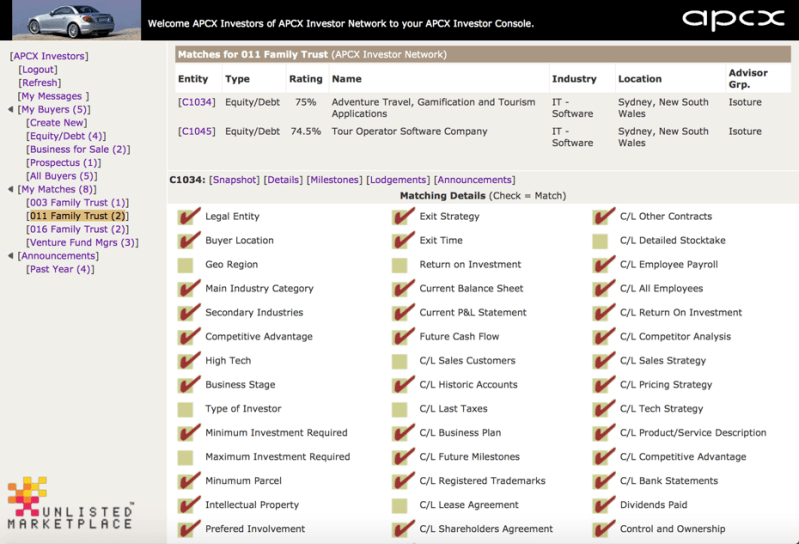The width and height of the screenshot is (799, 544).
Task: Click the empty Maximum Investment Required box
Action: coord(185,457)
